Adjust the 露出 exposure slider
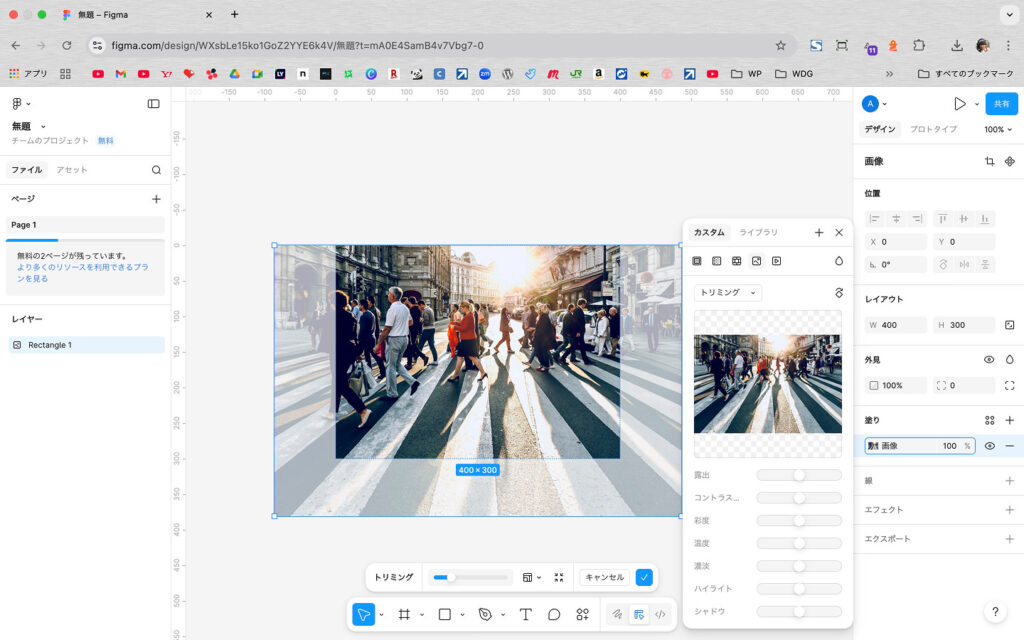1024x640 pixels. coord(798,475)
